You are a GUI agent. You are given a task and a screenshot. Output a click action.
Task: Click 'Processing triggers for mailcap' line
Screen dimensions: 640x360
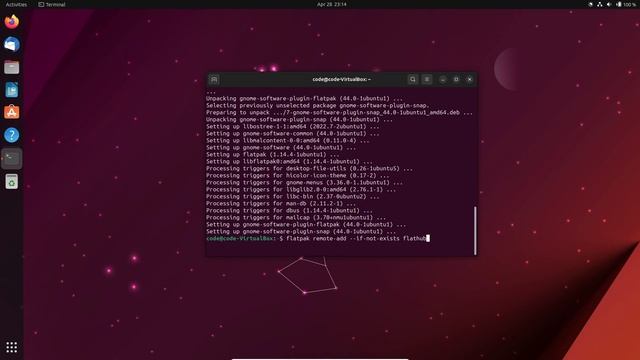pyautogui.click(x=296, y=218)
